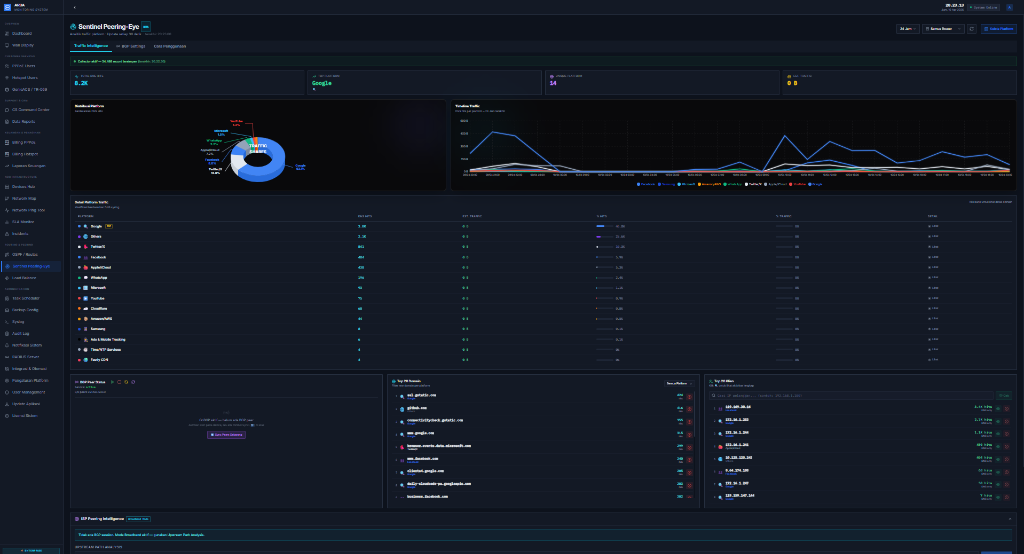Open detail link in the Google row
Image resolution: width=1024 pixels, height=554 pixels.
[x=933, y=227]
